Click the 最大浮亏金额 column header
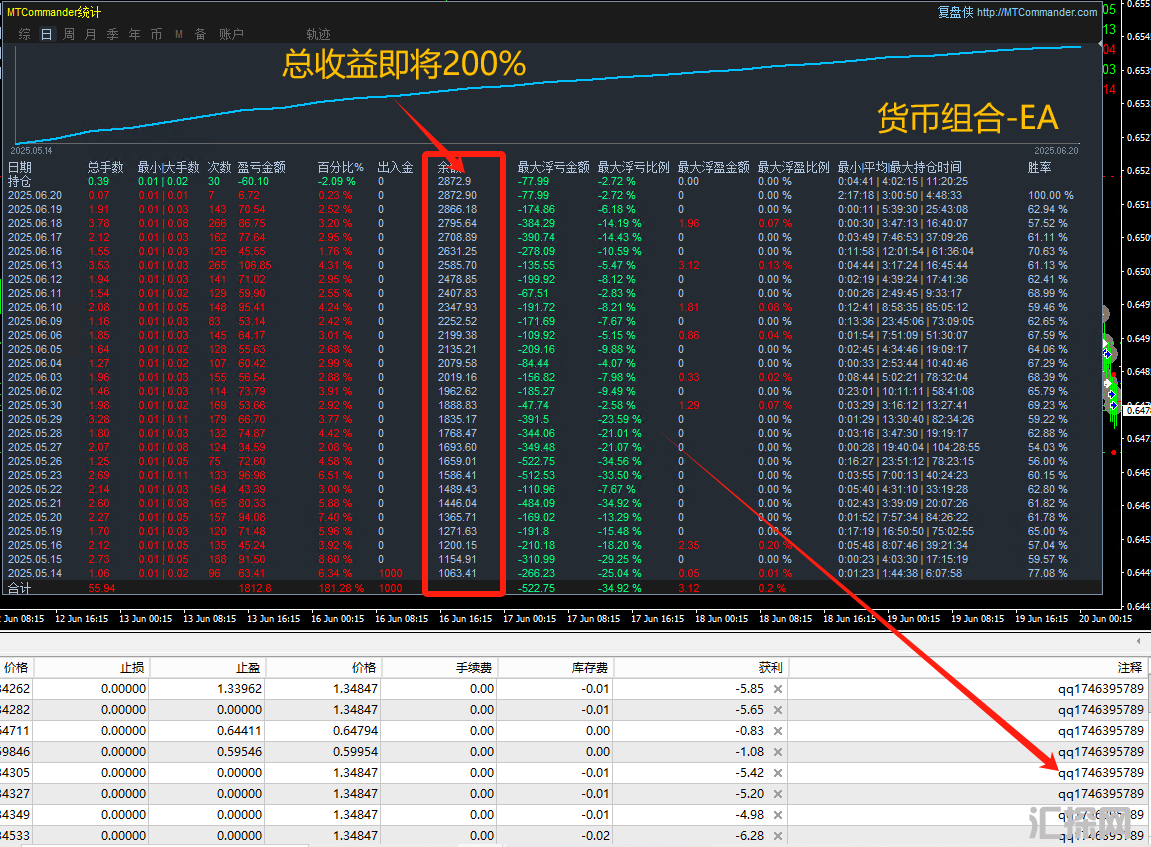This screenshot has width=1151, height=847. pos(553,167)
